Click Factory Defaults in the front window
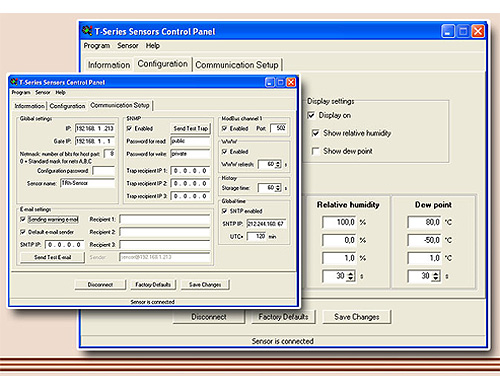 (x=153, y=285)
